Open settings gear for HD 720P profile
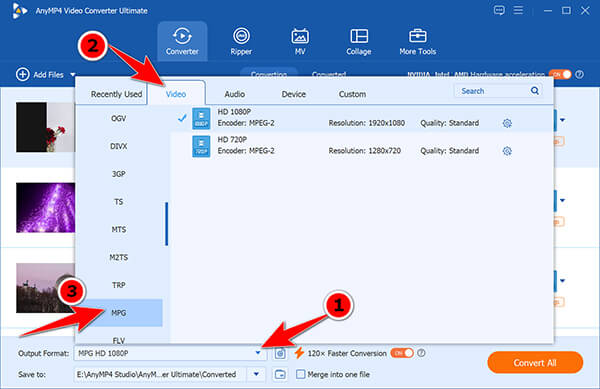600x389 pixels. (507, 151)
